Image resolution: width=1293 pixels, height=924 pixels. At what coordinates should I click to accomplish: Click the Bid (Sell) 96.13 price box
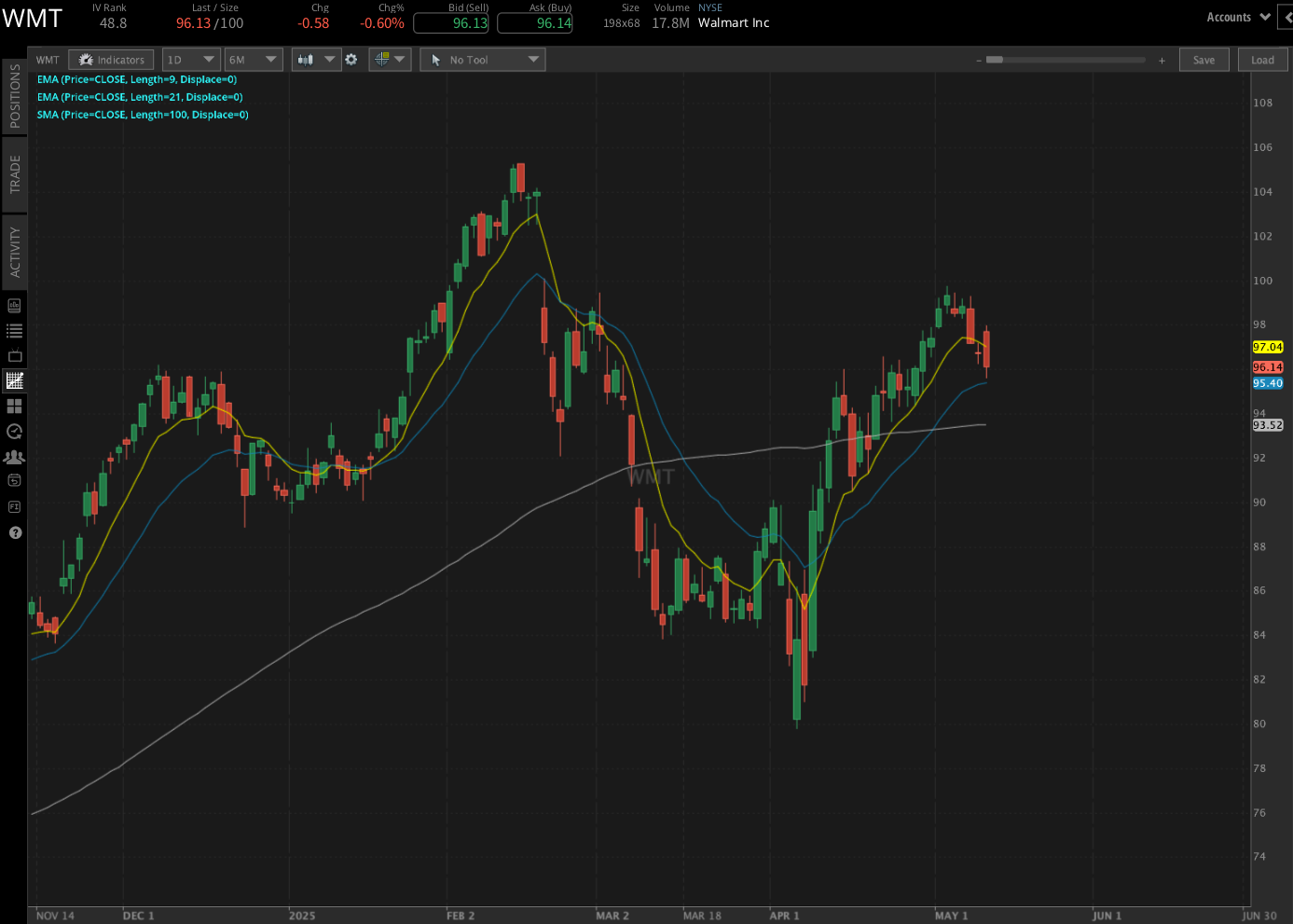[x=451, y=23]
